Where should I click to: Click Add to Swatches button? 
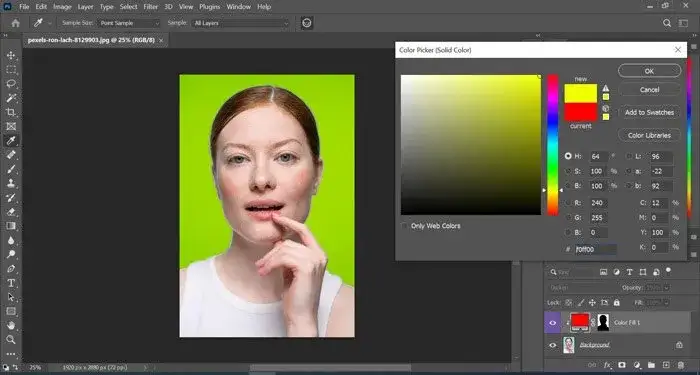(650, 112)
